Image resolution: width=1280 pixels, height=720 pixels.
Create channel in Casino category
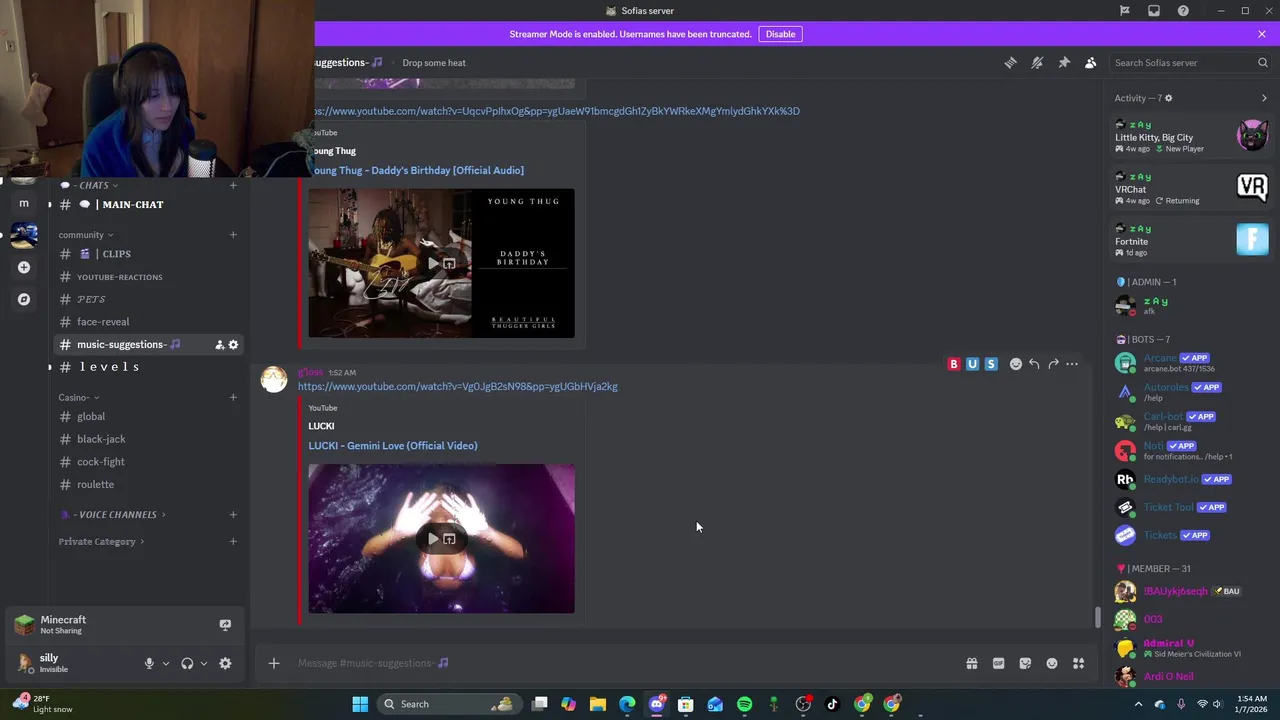233,397
